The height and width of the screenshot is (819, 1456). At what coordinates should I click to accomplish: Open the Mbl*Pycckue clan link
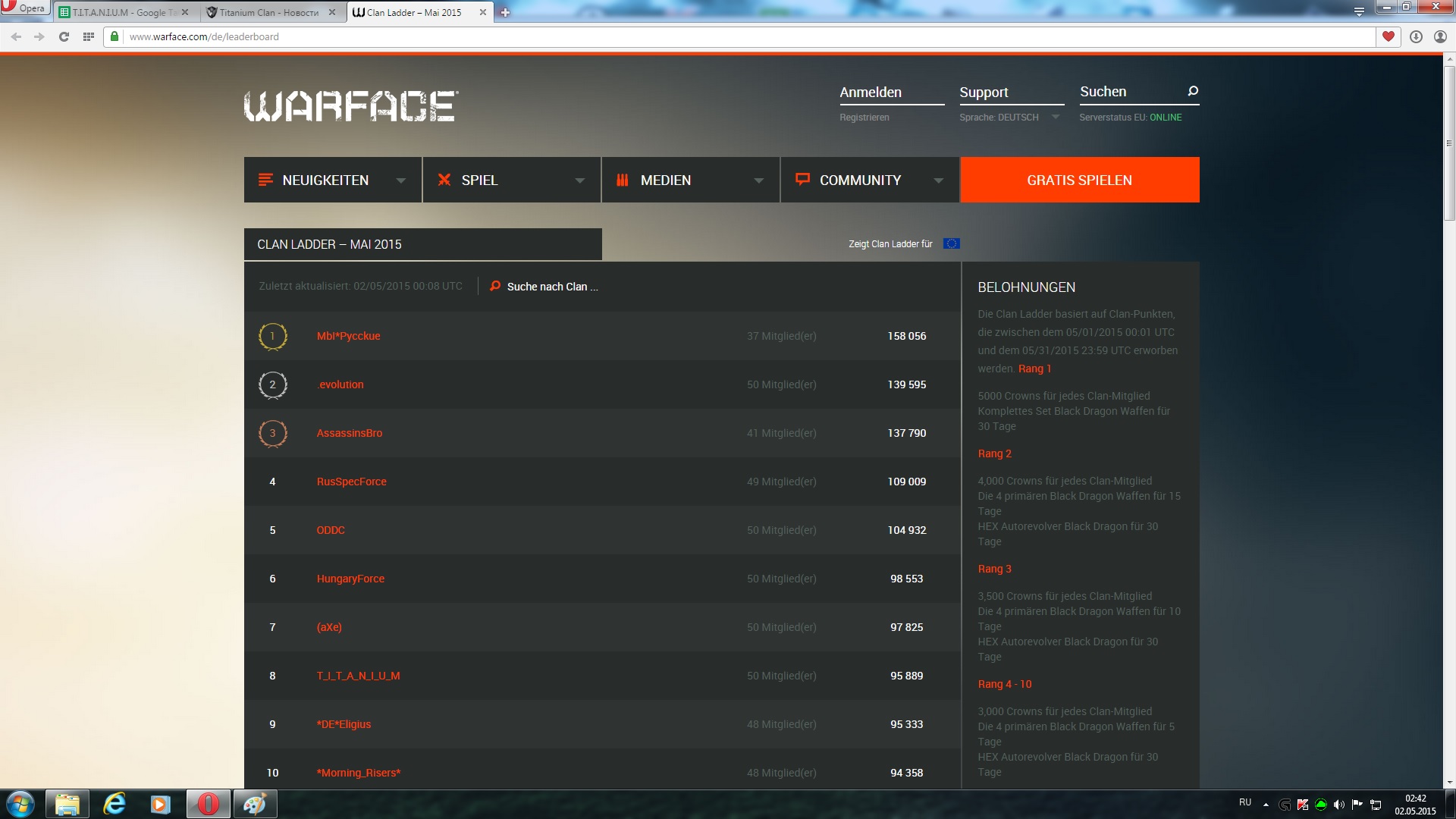click(349, 336)
